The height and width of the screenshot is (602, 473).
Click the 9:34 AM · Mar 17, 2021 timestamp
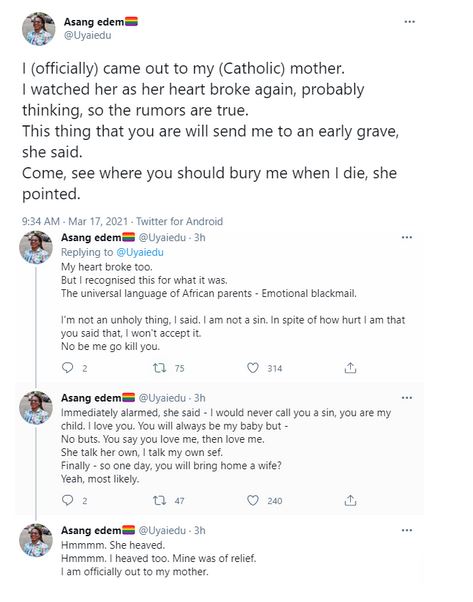coord(74,222)
